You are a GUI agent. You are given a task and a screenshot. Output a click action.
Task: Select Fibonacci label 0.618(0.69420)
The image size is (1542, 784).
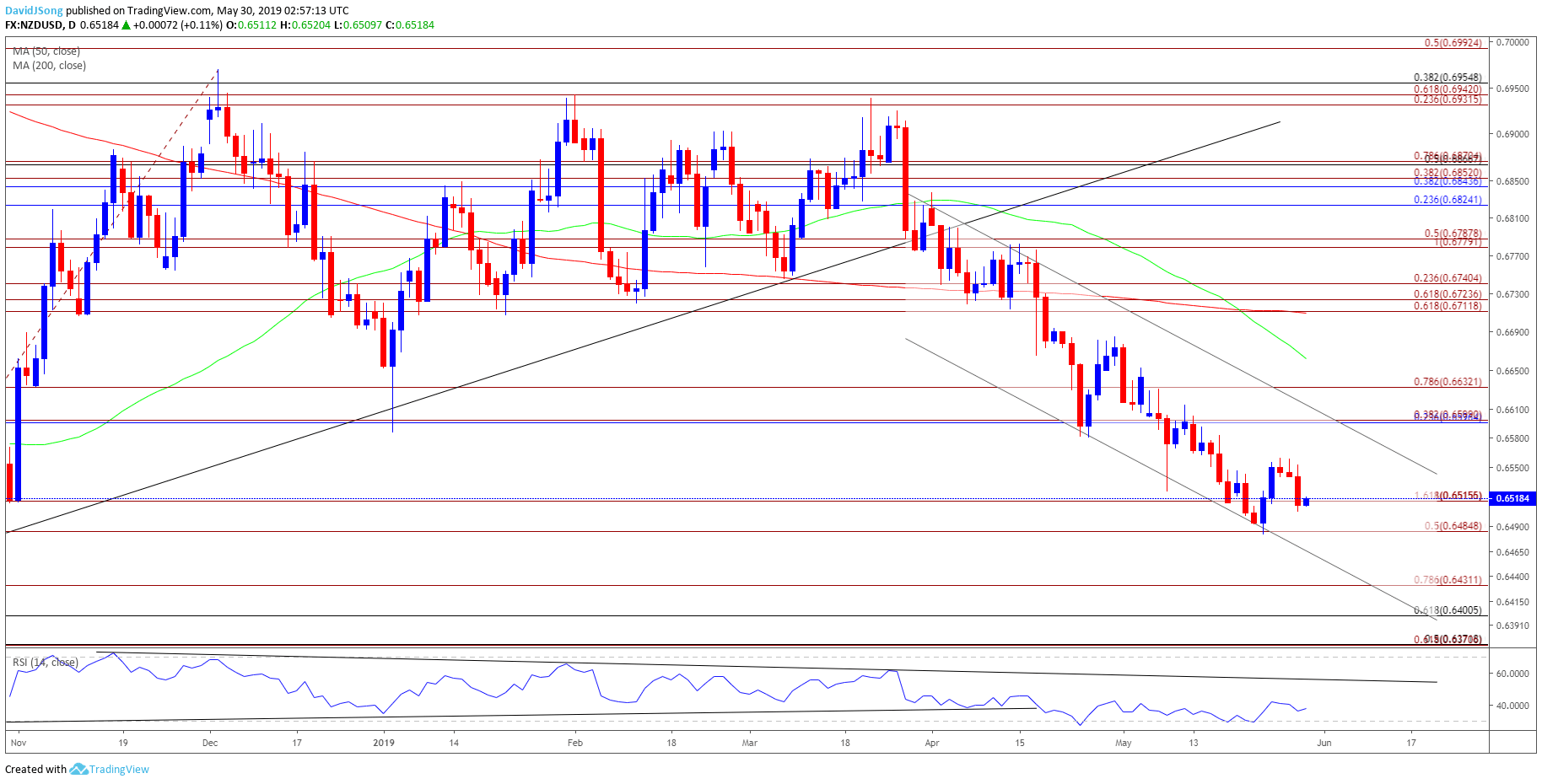click(x=1448, y=89)
